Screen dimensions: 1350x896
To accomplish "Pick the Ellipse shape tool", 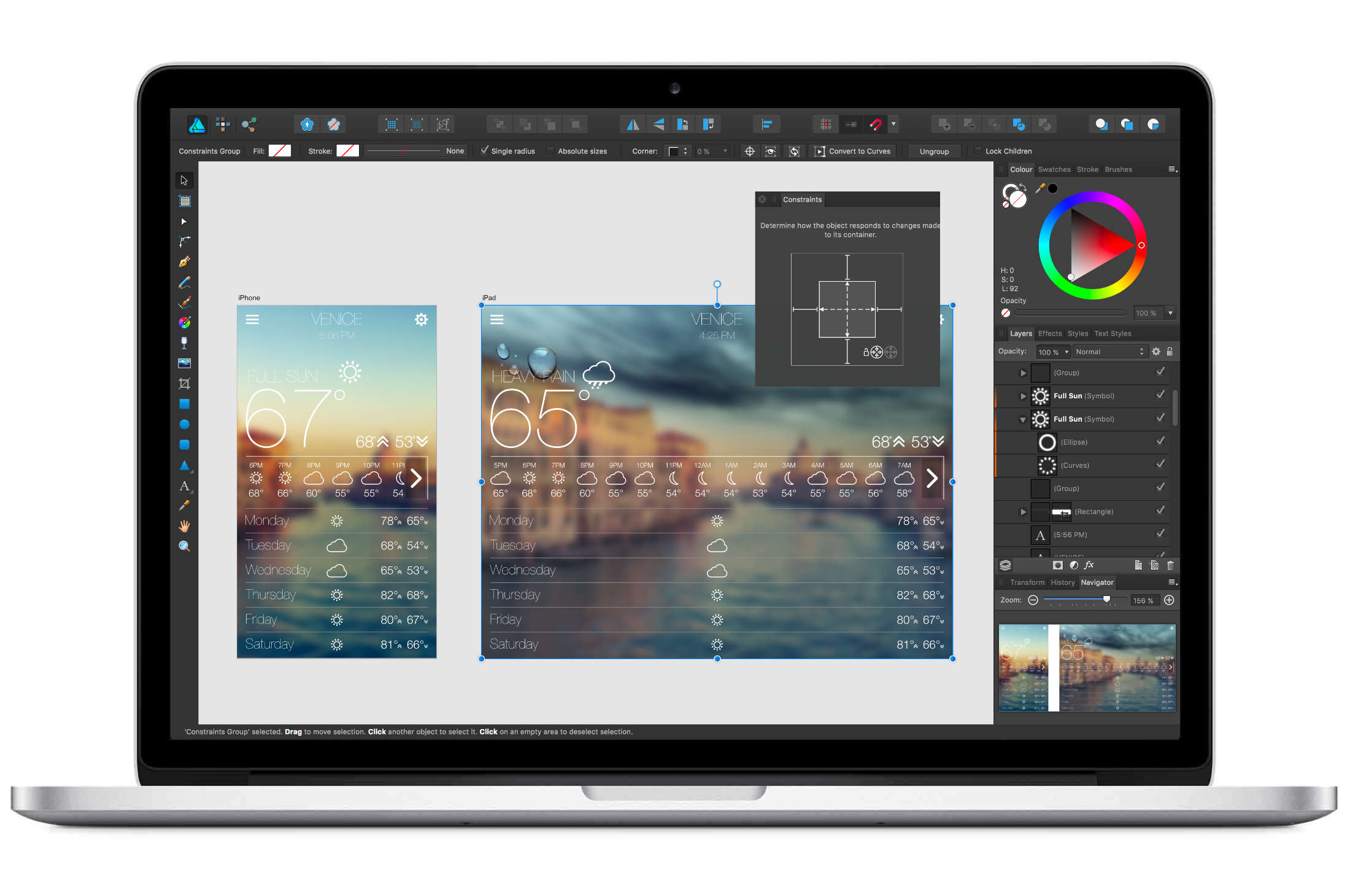I will 184,424.
